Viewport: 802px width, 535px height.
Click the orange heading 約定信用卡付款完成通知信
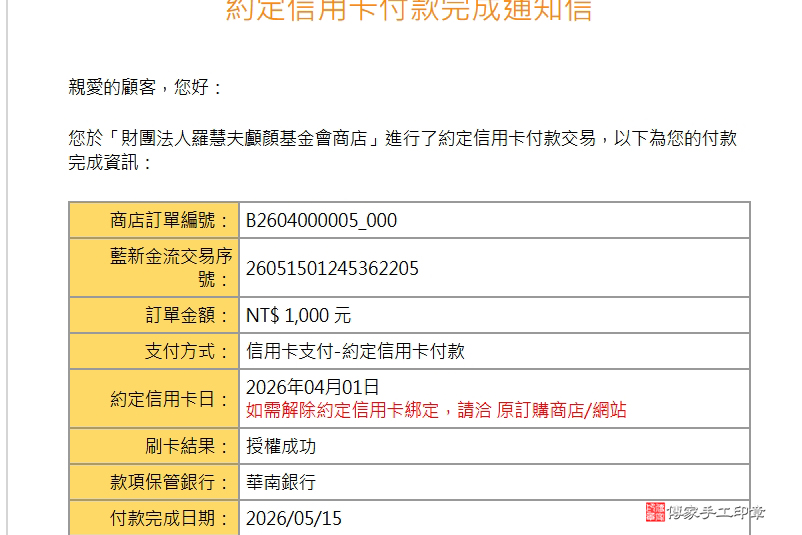[x=409, y=9]
